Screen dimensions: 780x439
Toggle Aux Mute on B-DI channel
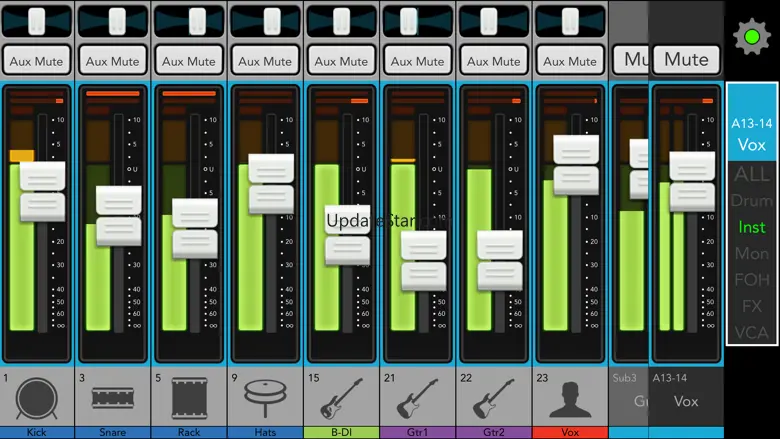point(341,61)
